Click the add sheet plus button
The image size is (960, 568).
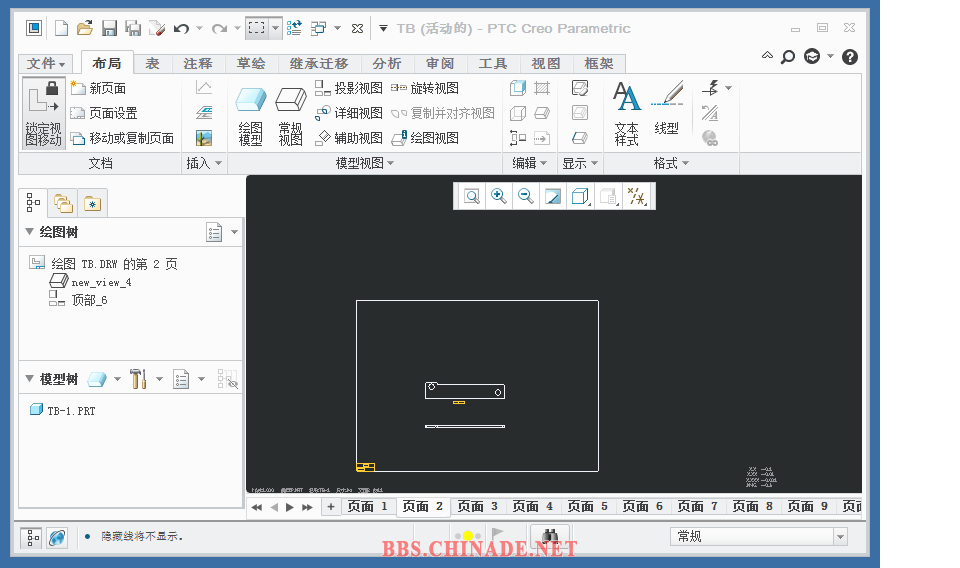point(331,507)
